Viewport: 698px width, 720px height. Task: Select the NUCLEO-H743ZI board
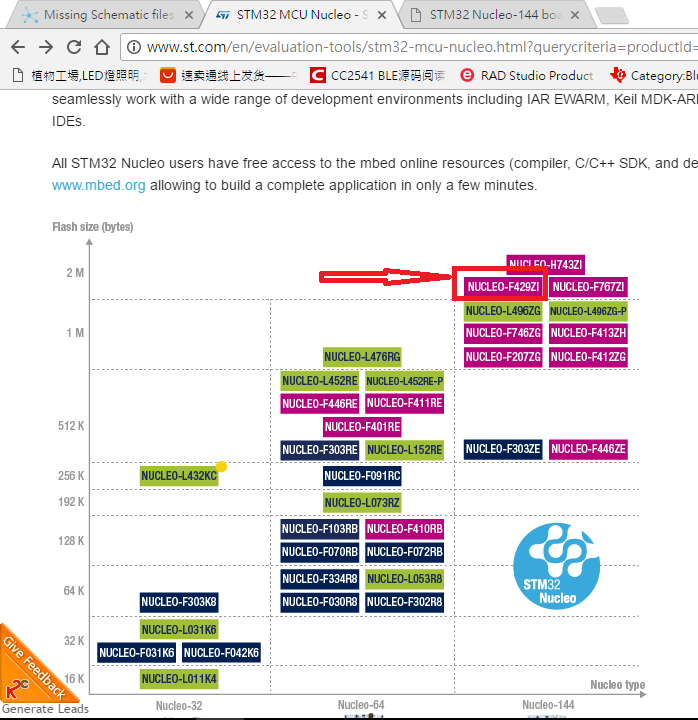[546, 264]
